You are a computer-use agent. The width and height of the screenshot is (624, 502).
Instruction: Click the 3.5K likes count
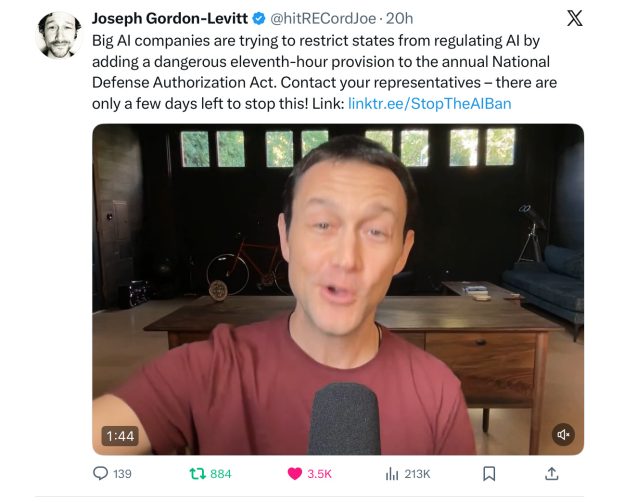(x=319, y=474)
